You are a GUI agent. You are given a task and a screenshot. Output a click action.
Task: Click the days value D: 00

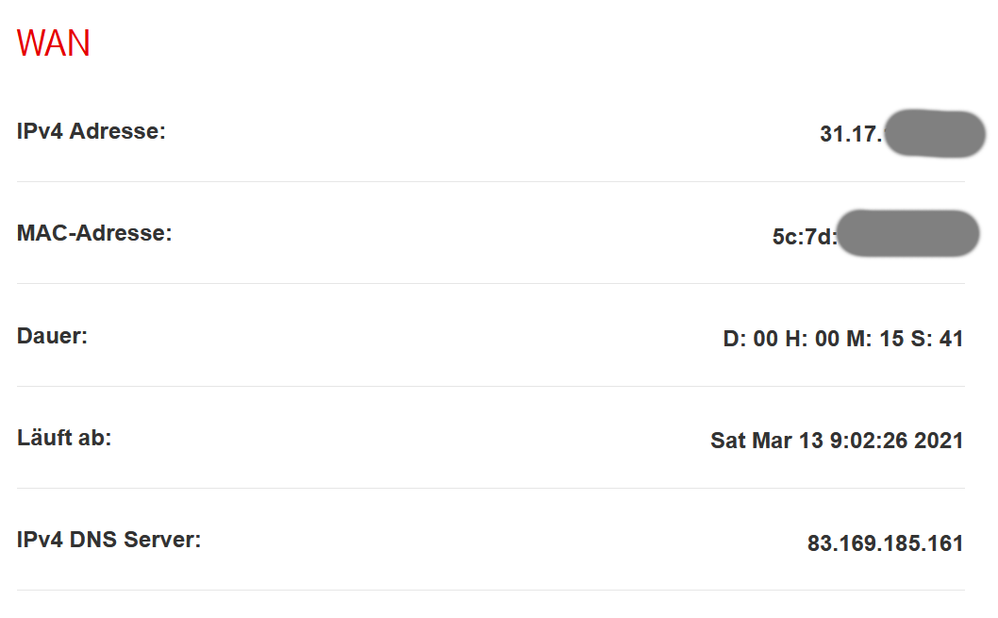pos(750,340)
